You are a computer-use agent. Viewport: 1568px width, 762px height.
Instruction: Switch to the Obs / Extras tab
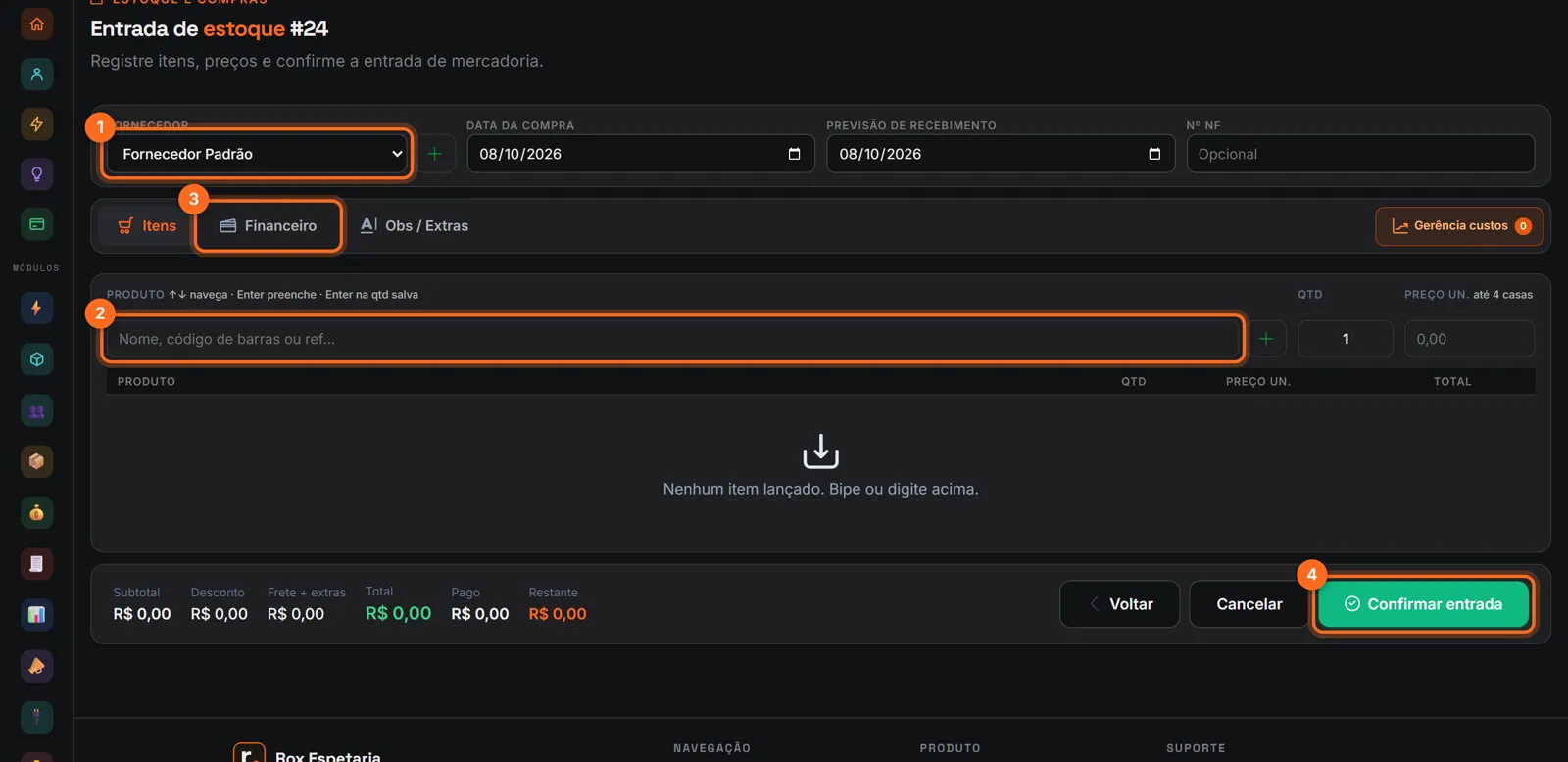415,226
